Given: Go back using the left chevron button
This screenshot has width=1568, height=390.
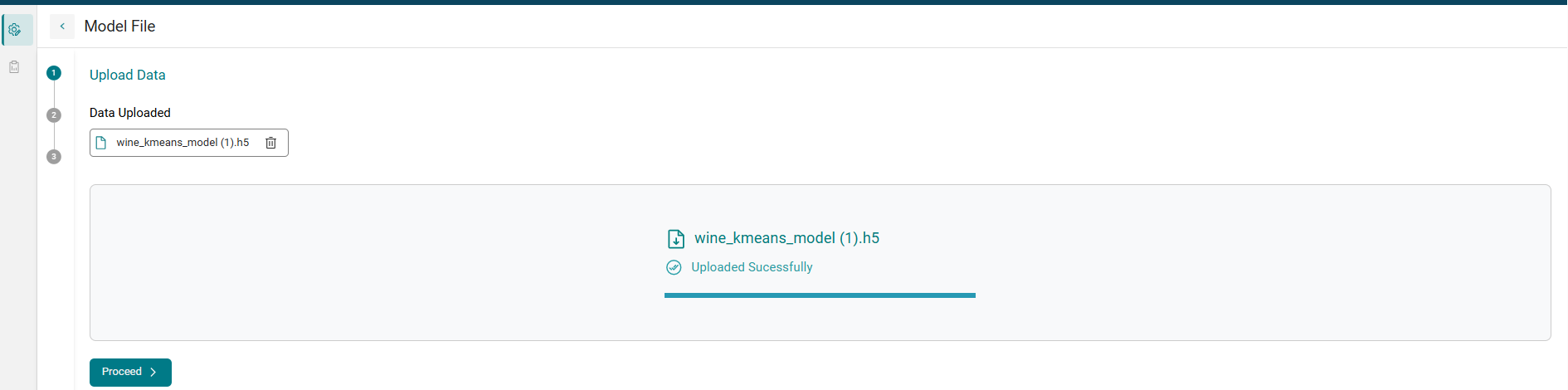Looking at the screenshot, I should coord(62,27).
